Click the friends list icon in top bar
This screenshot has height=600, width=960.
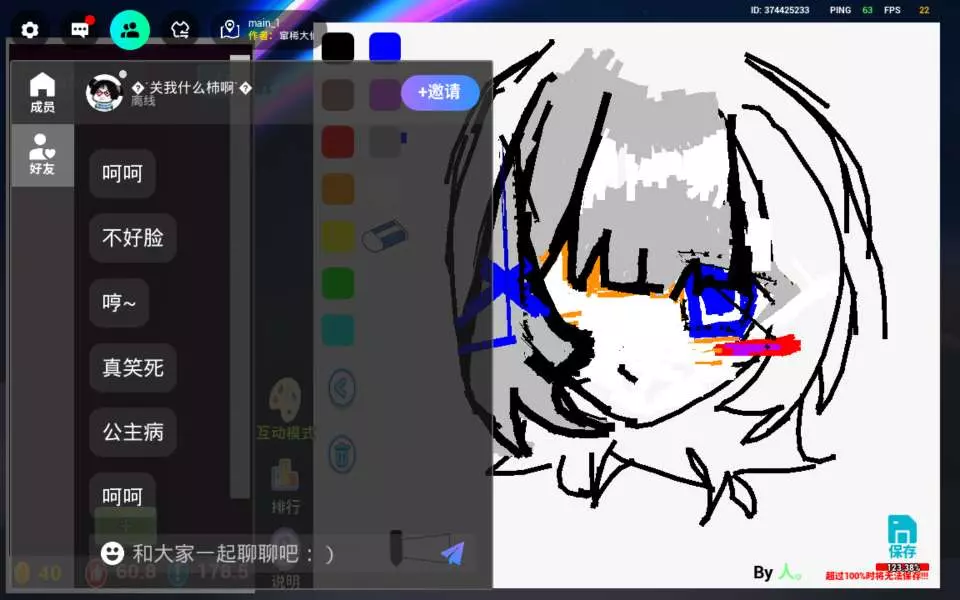[130, 30]
